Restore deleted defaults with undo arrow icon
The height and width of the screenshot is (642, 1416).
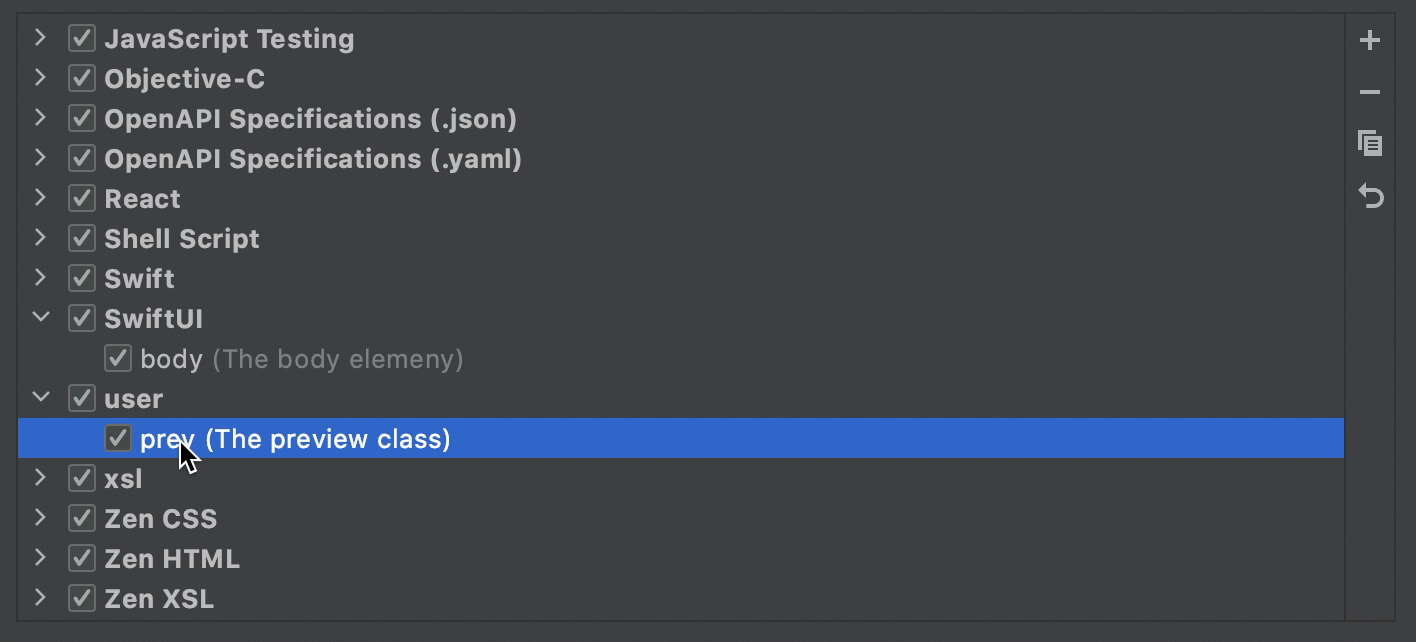(1370, 195)
